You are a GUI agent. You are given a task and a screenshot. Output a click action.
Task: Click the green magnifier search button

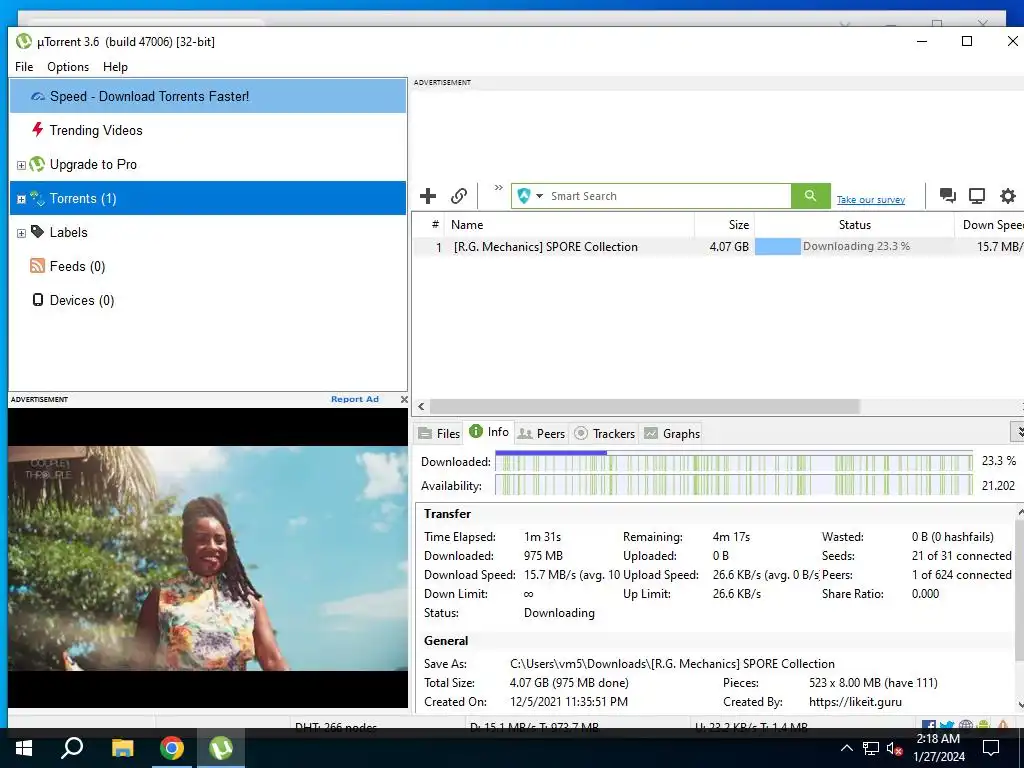pyautogui.click(x=810, y=196)
